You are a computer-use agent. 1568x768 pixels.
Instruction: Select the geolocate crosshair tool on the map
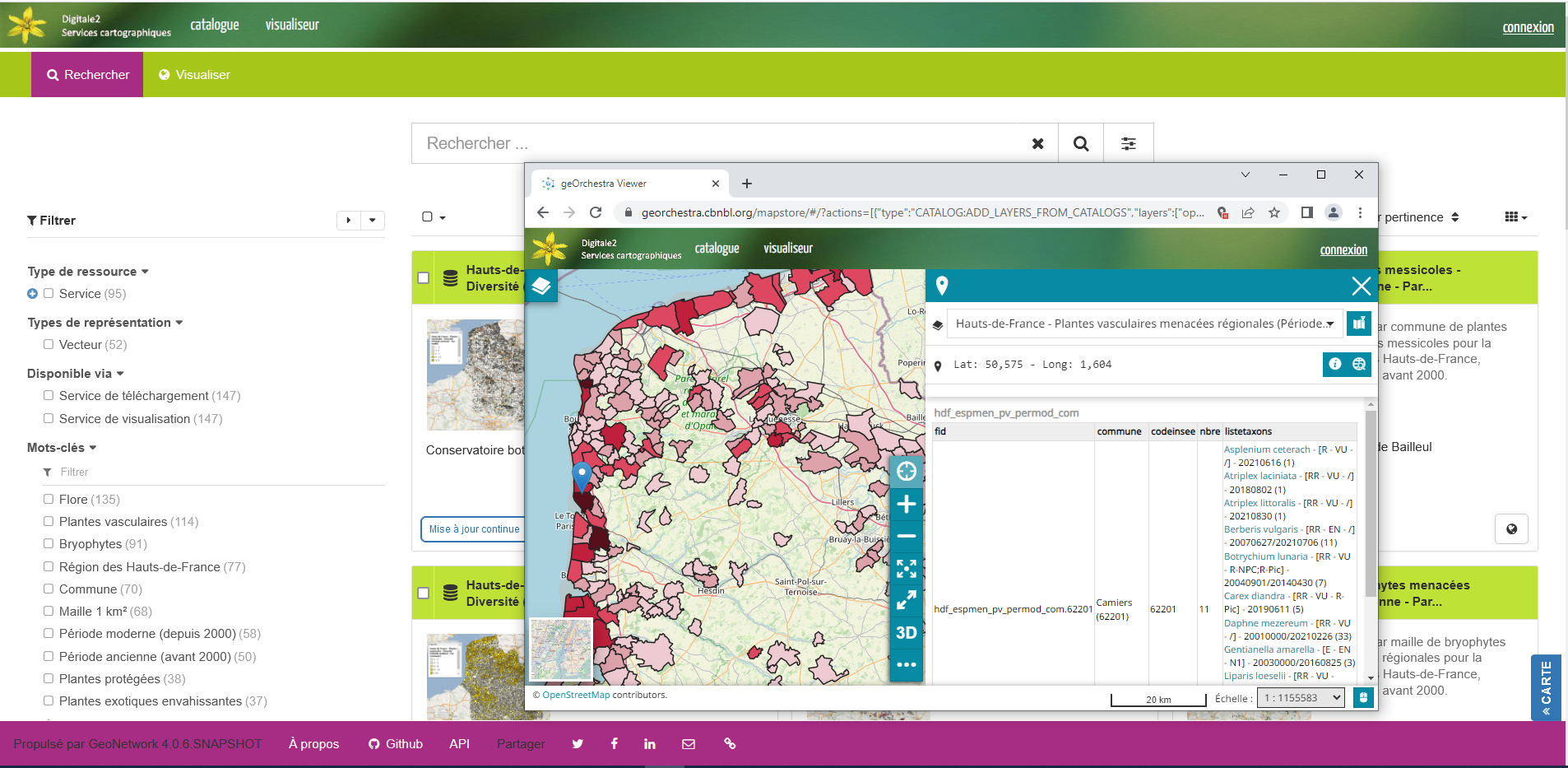click(x=906, y=472)
